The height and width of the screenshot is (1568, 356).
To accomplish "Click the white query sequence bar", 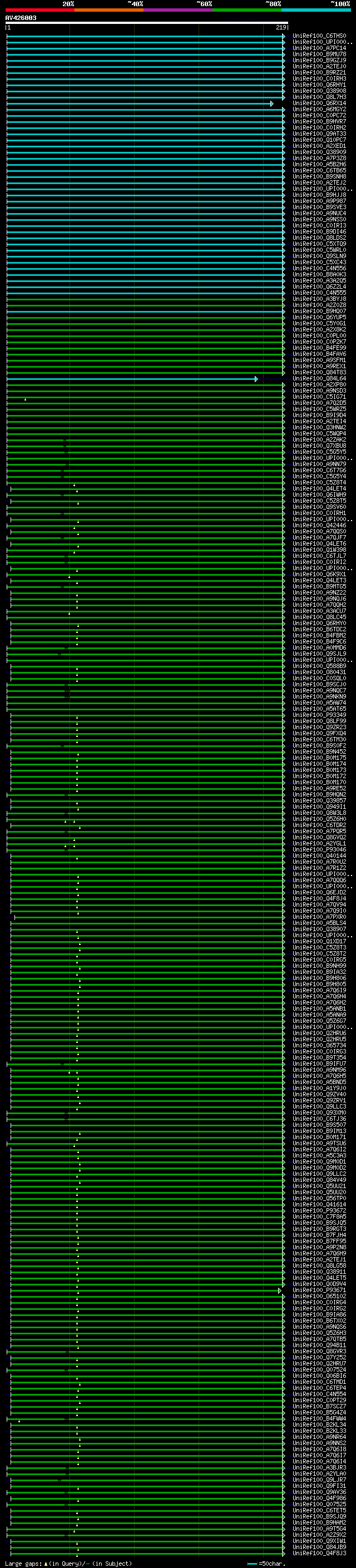I will pyautogui.click(x=146, y=22).
